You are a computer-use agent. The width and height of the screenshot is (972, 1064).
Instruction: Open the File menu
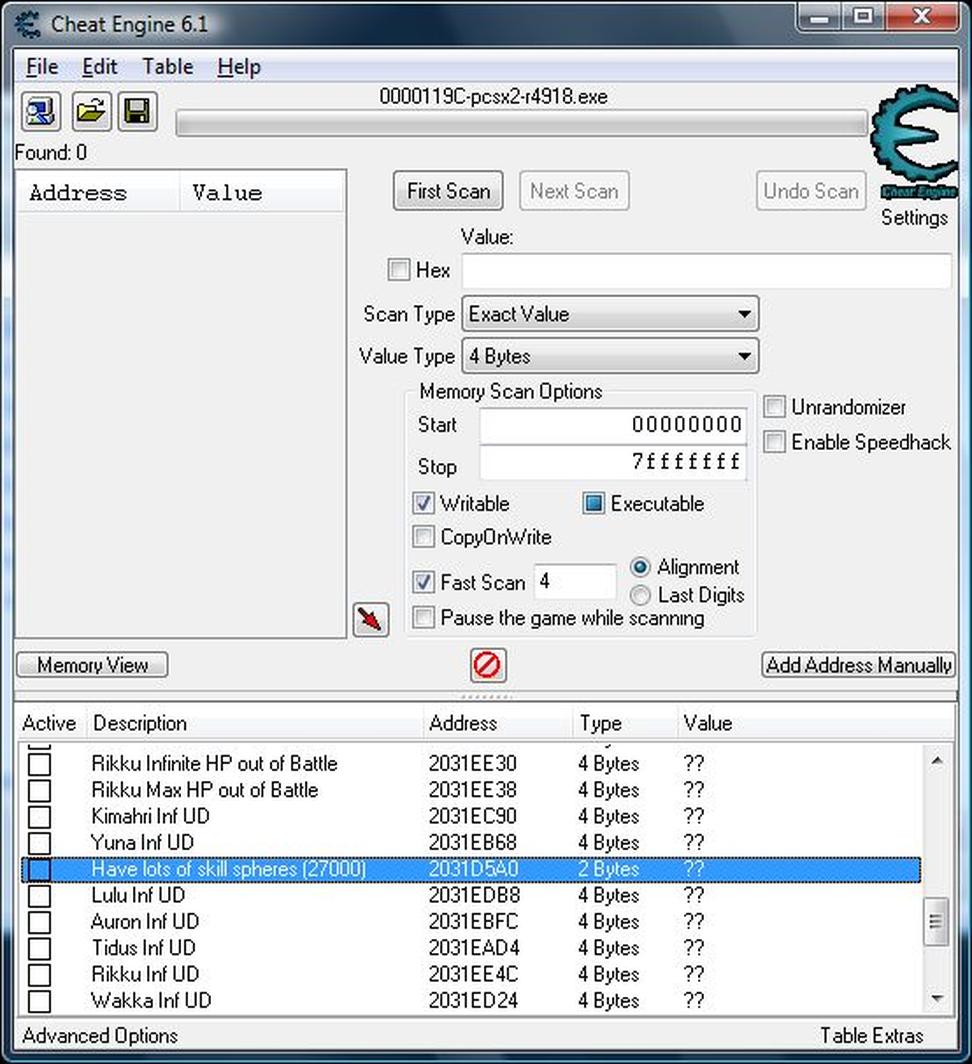coord(42,66)
